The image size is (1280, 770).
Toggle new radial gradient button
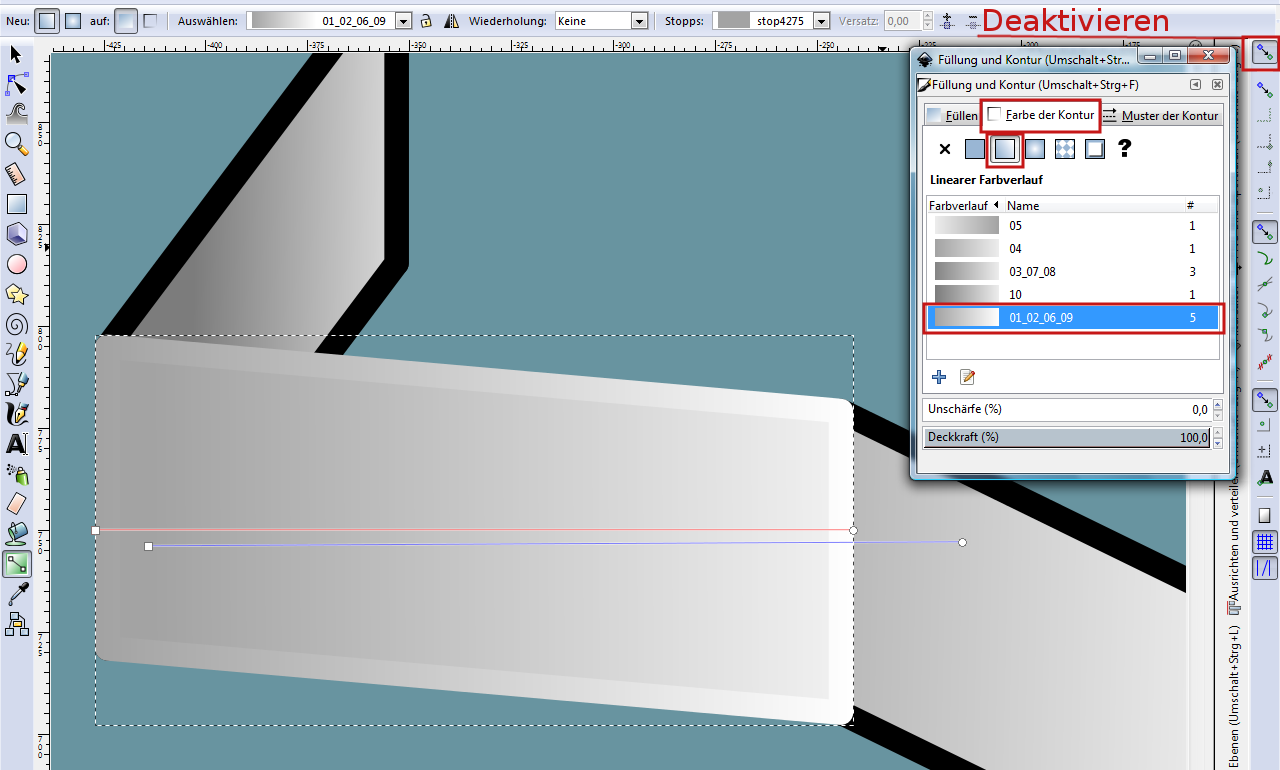tap(73, 21)
